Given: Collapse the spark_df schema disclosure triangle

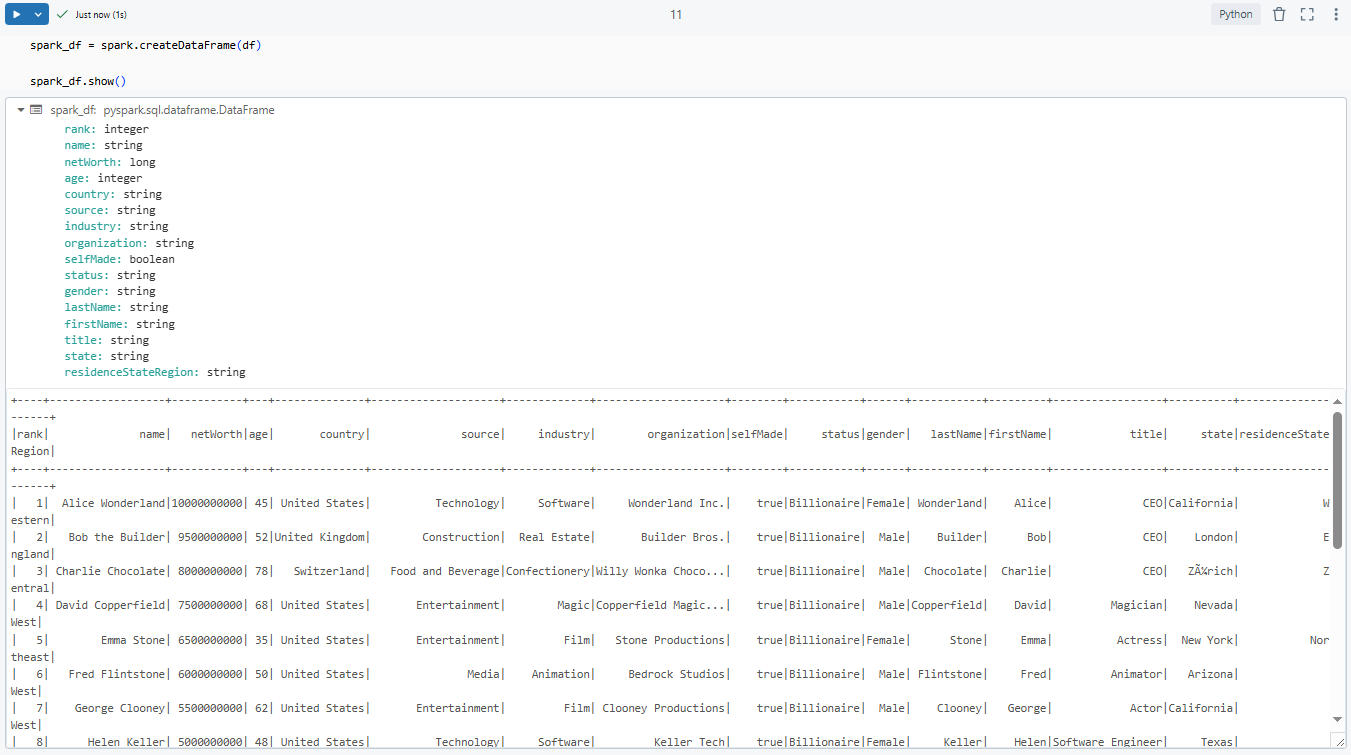Looking at the screenshot, I should [23, 109].
